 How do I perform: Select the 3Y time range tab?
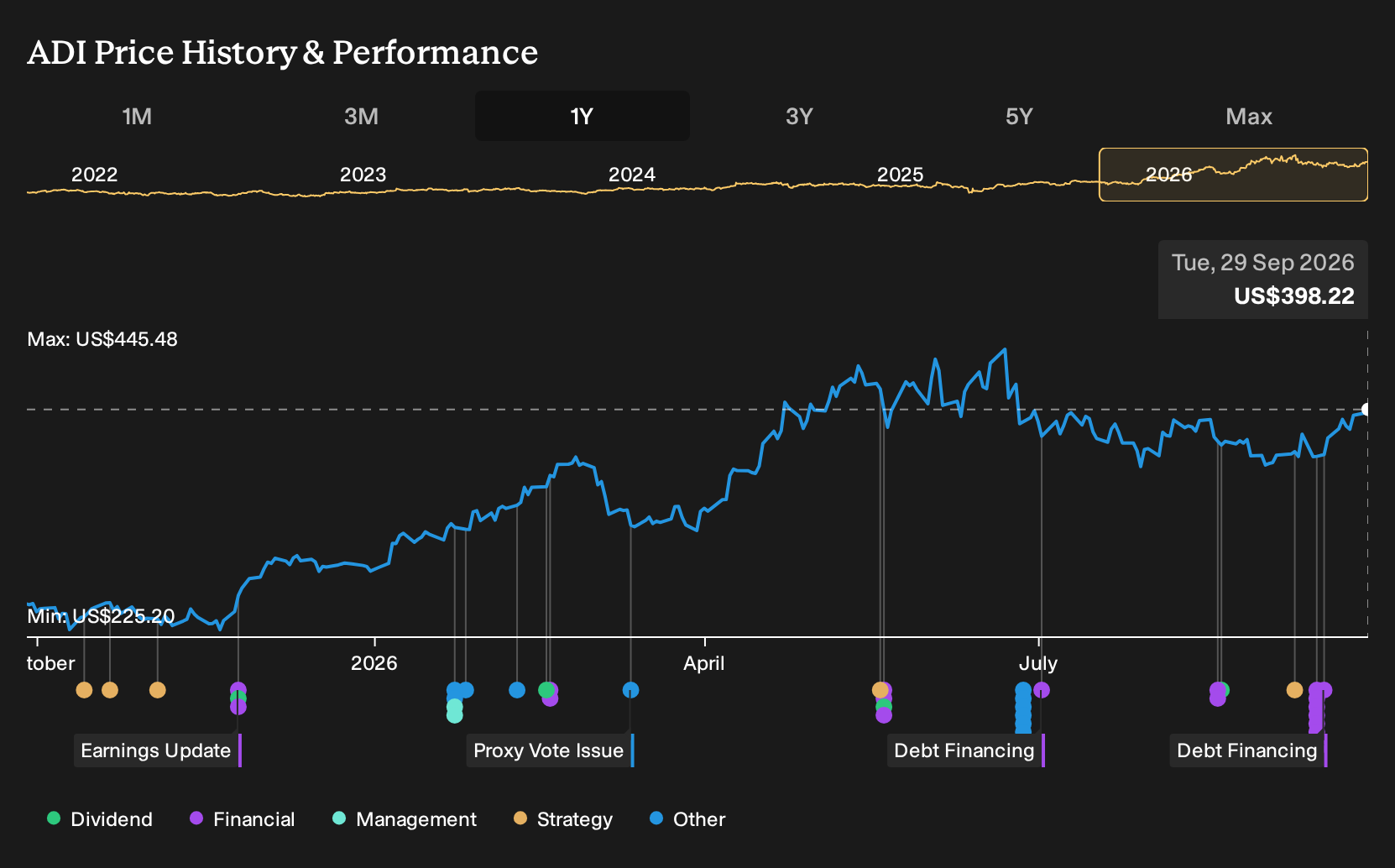[x=799, y=116]
